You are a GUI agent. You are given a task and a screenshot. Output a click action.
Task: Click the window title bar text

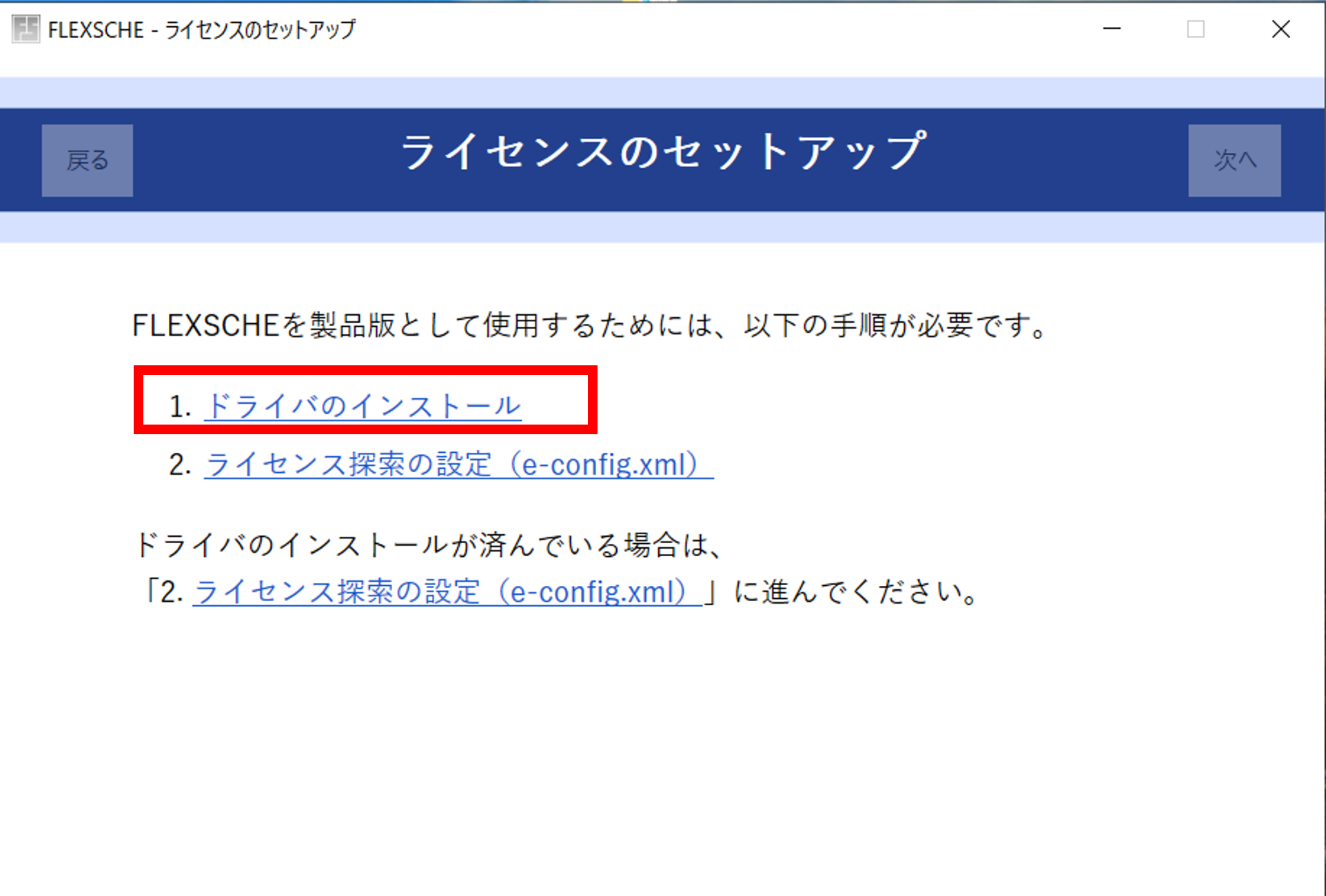click(x=202, y=30)
